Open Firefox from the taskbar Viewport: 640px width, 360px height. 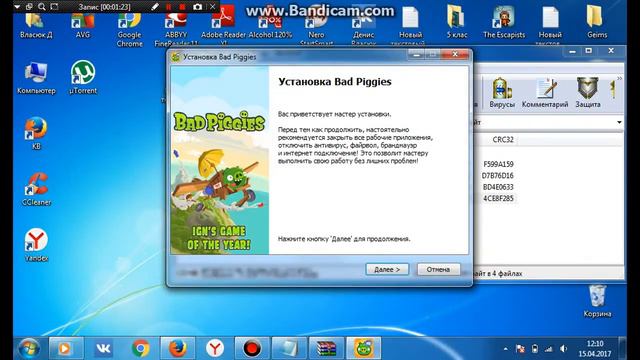tap(178, 348)
